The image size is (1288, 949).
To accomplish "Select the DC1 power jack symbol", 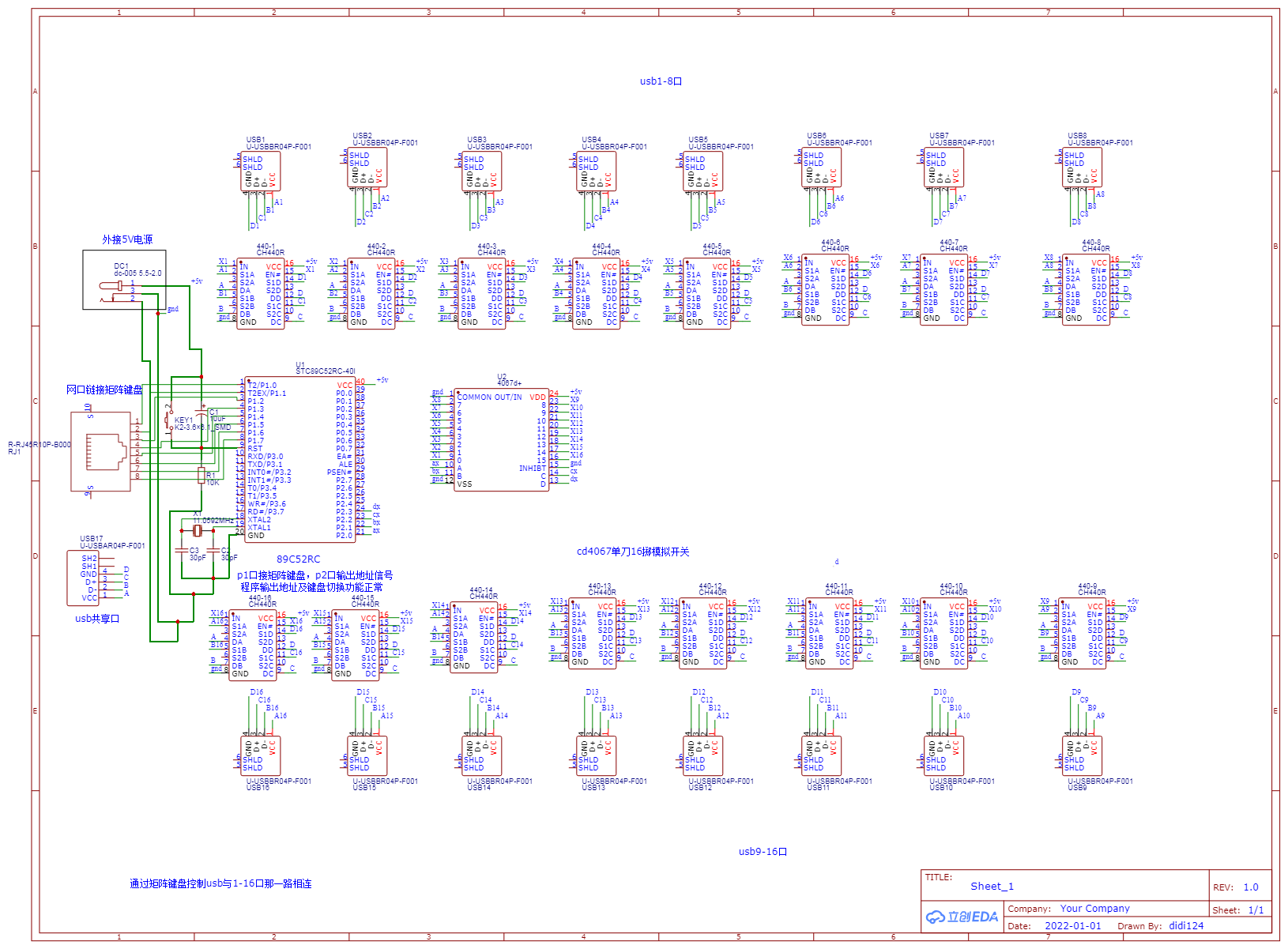I will pos(124,280).
